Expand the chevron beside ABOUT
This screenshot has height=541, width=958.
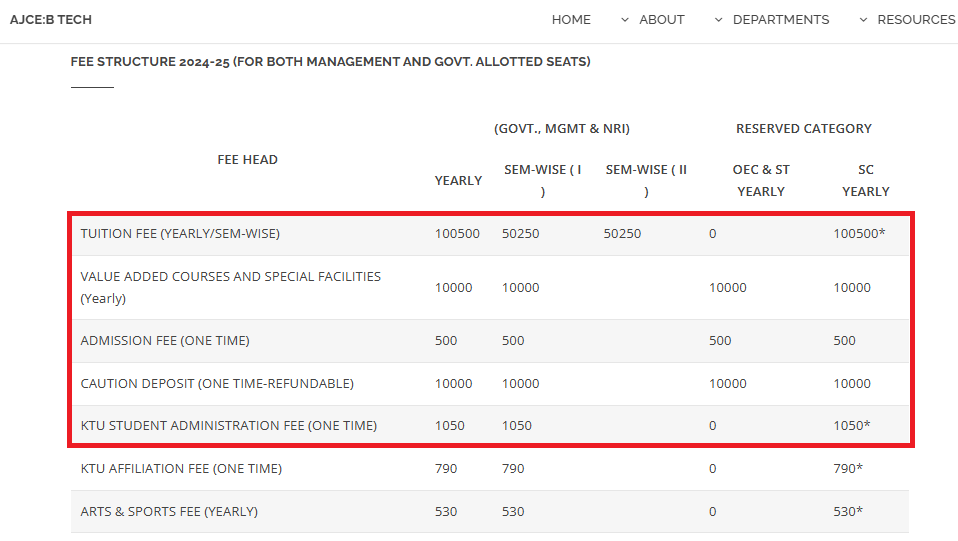pos(625,20)
